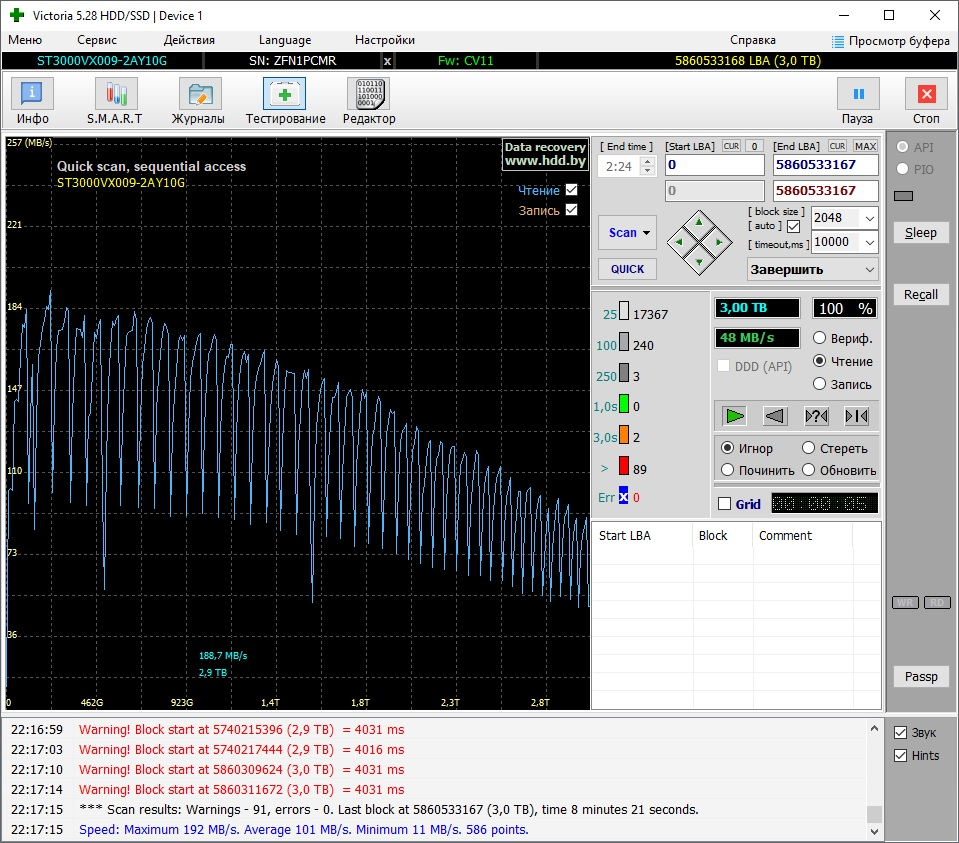Click the red Стоп stop button
The image size is (959, 843).
926,101
